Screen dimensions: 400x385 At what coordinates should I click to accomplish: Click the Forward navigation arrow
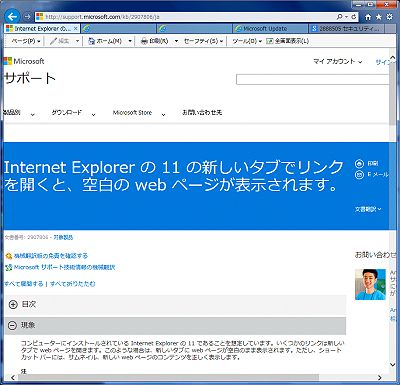[27, 17]
